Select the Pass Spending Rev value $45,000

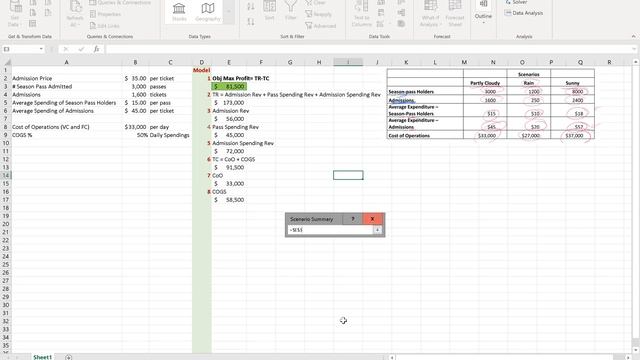coord(229,135)
